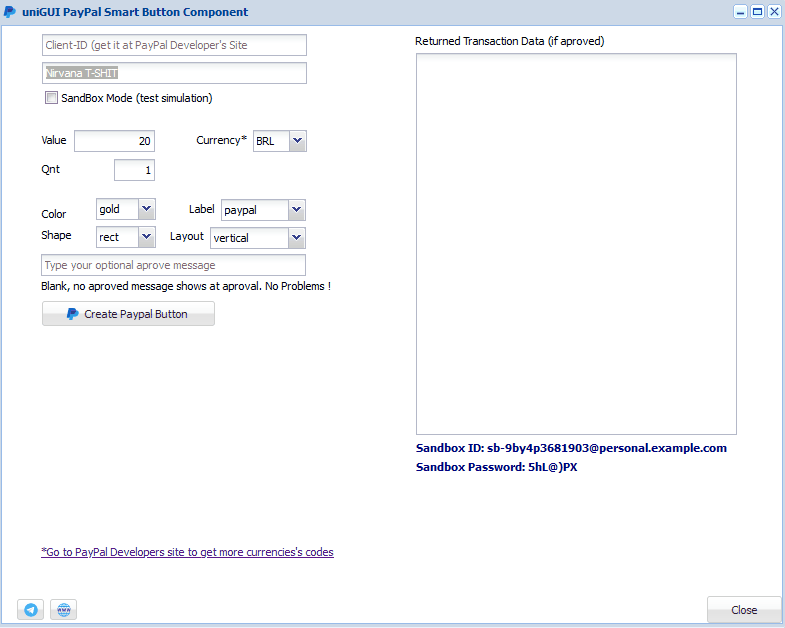Open the website globe icon button
Viewport: 785px width, 628px height.
point(64,609)
